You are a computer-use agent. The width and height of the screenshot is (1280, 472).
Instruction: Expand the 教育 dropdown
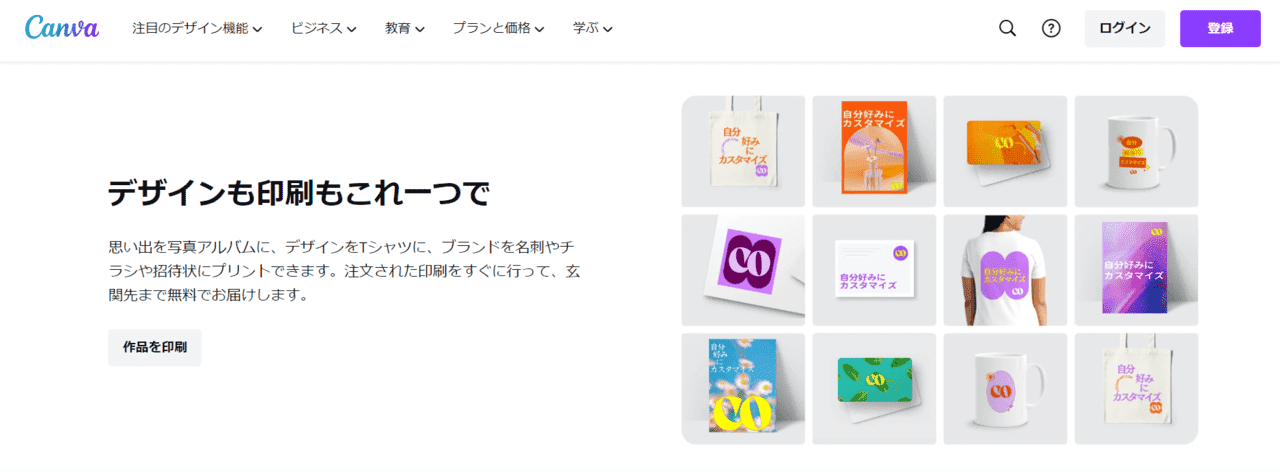tap(405, 29)
